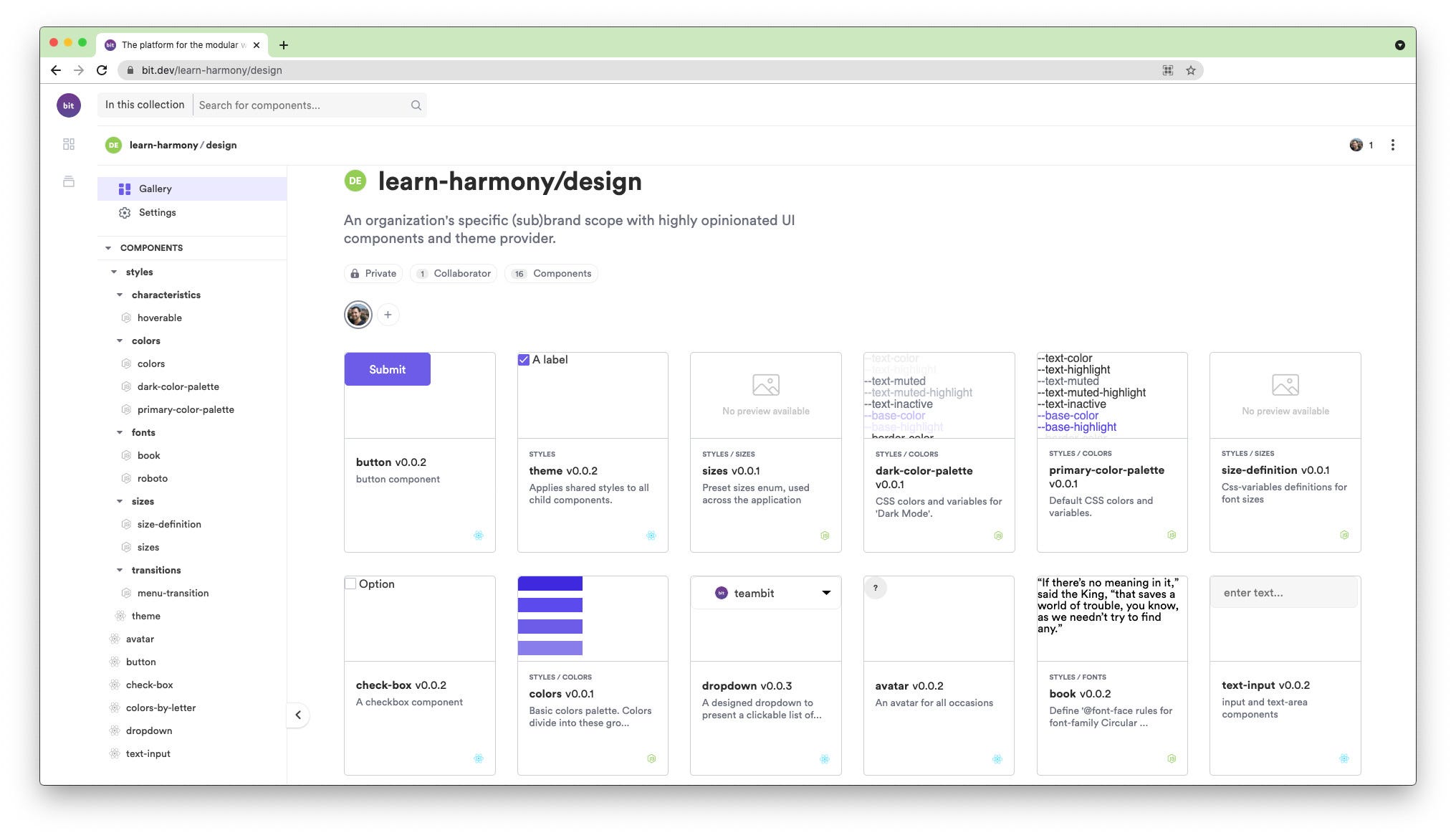This screenshot has width=1456, height=838.
Task: Click the '16 Components' badge
Action: tap(551, 273)
